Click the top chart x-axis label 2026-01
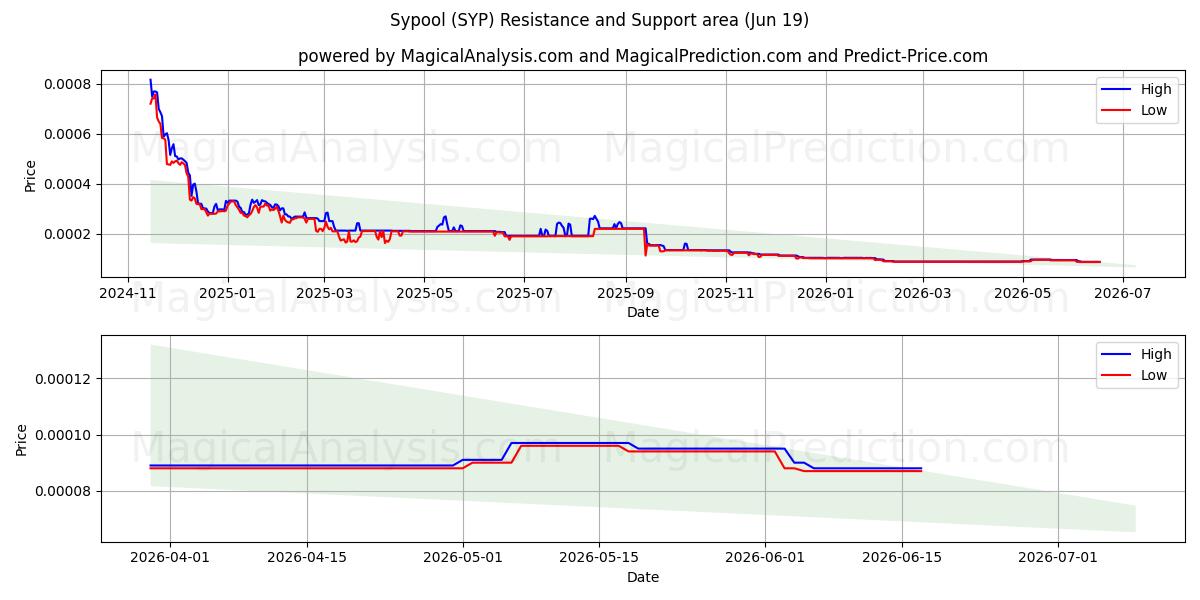Viewport: 1200px width, 600px height. (826, 293)
